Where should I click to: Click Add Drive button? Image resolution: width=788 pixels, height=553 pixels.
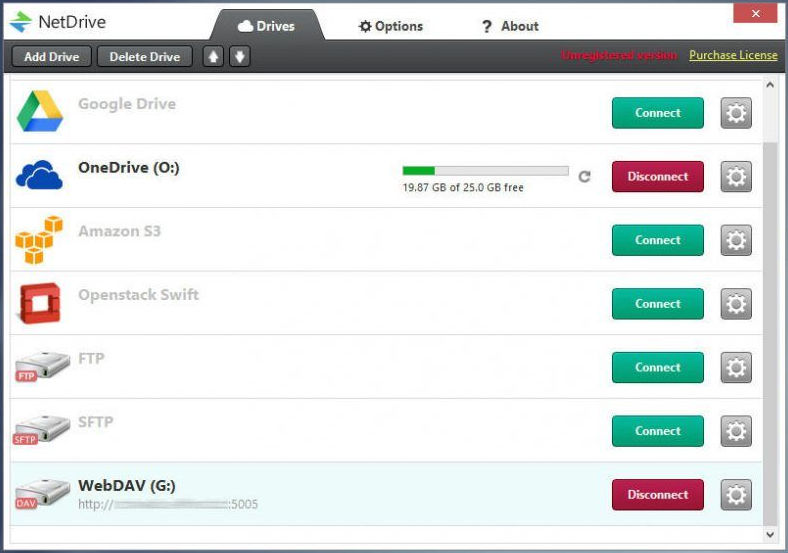pyautogui.click(x=51, y=56)
